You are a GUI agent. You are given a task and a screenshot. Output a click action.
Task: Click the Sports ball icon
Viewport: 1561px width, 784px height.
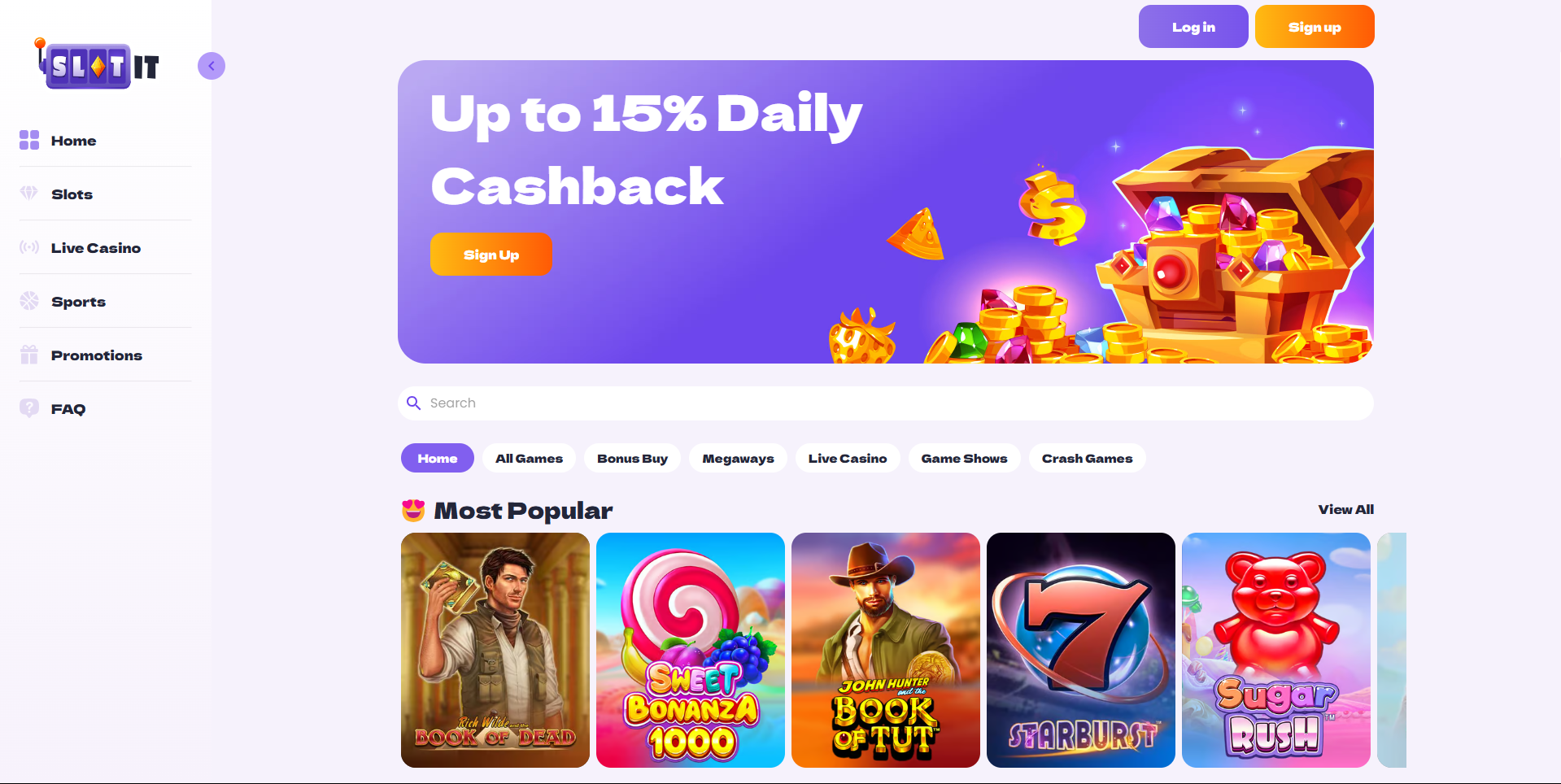tap(29, 301)
